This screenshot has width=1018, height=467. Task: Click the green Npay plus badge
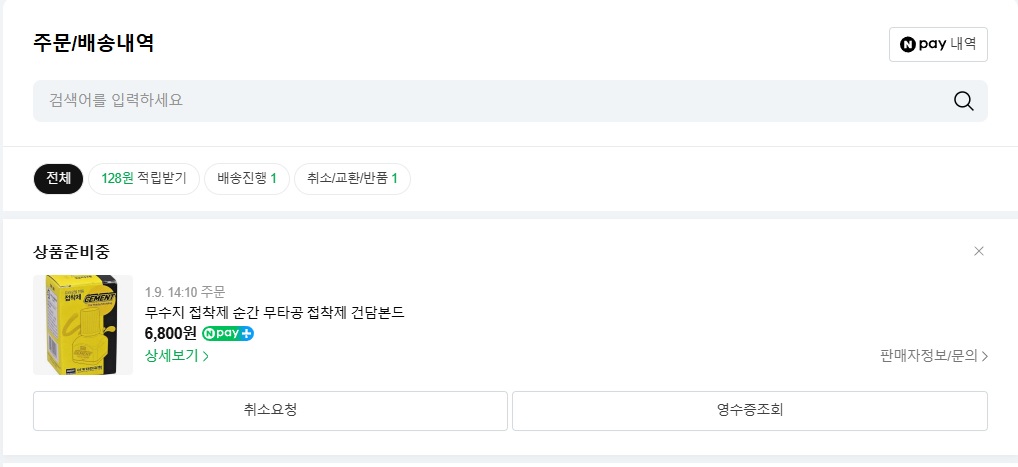coord(228,333)
